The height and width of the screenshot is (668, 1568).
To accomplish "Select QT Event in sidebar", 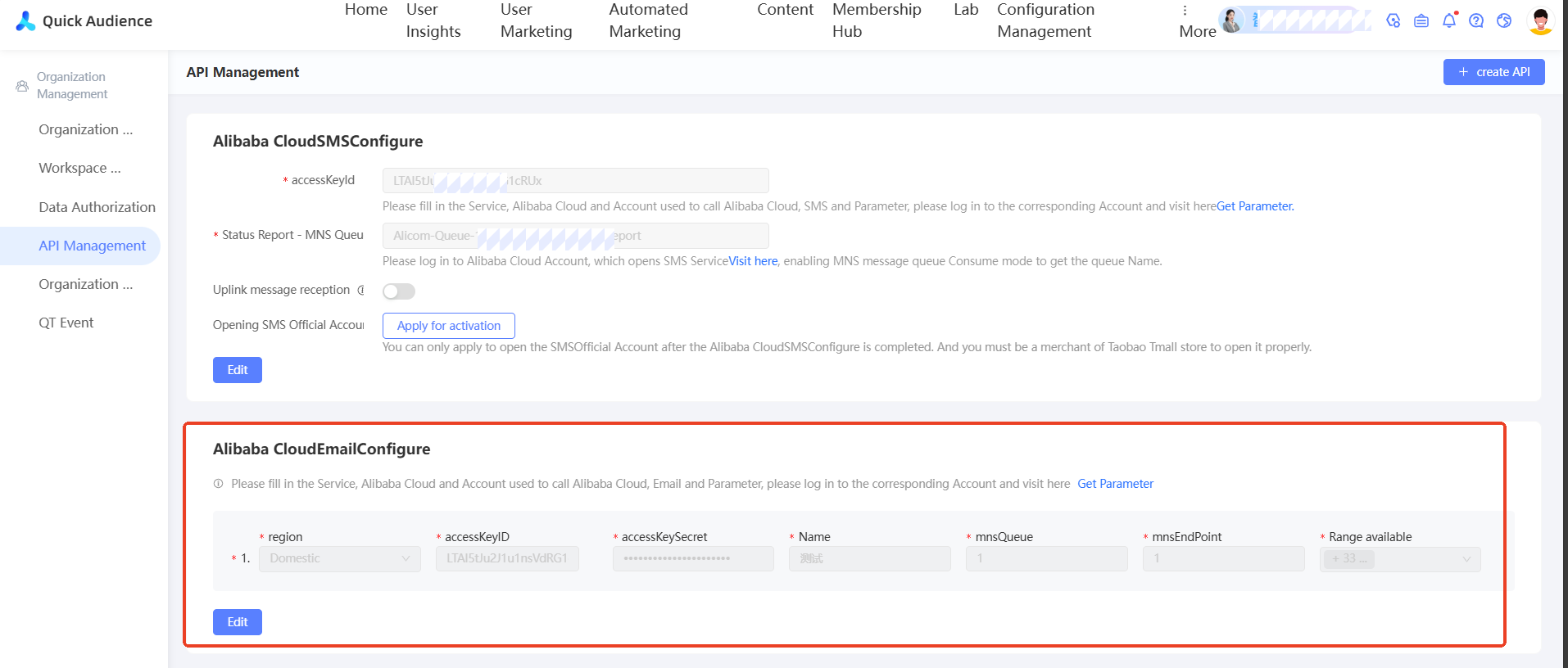I will (x=66, y=323).
